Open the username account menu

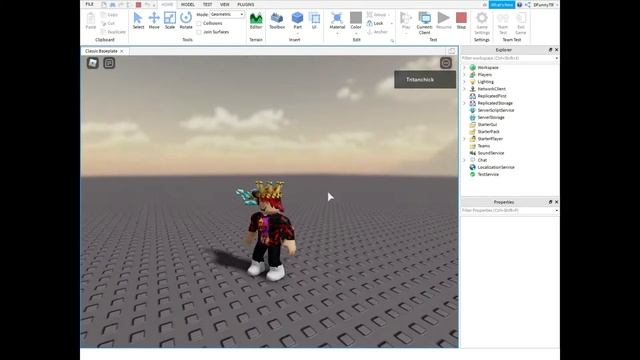tap(546, 4)
